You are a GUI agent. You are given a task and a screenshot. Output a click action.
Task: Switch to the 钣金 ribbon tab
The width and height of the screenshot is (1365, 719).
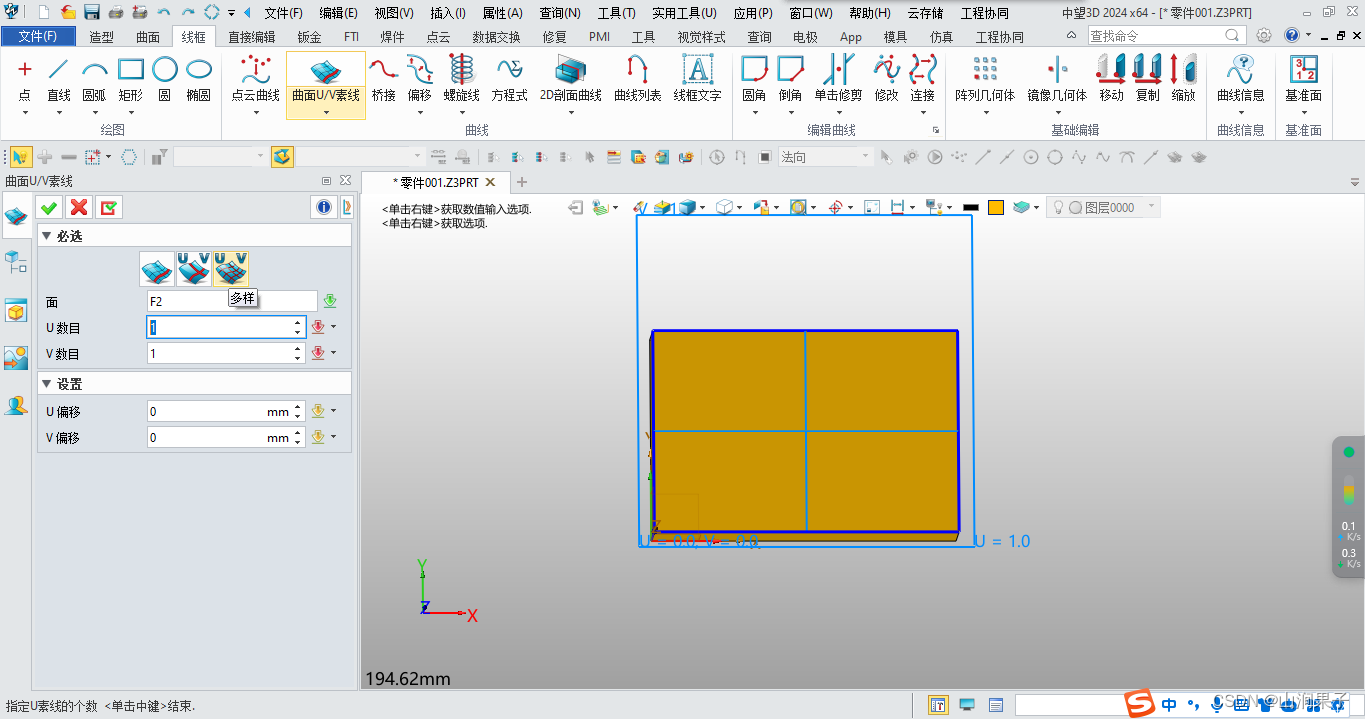309,36
